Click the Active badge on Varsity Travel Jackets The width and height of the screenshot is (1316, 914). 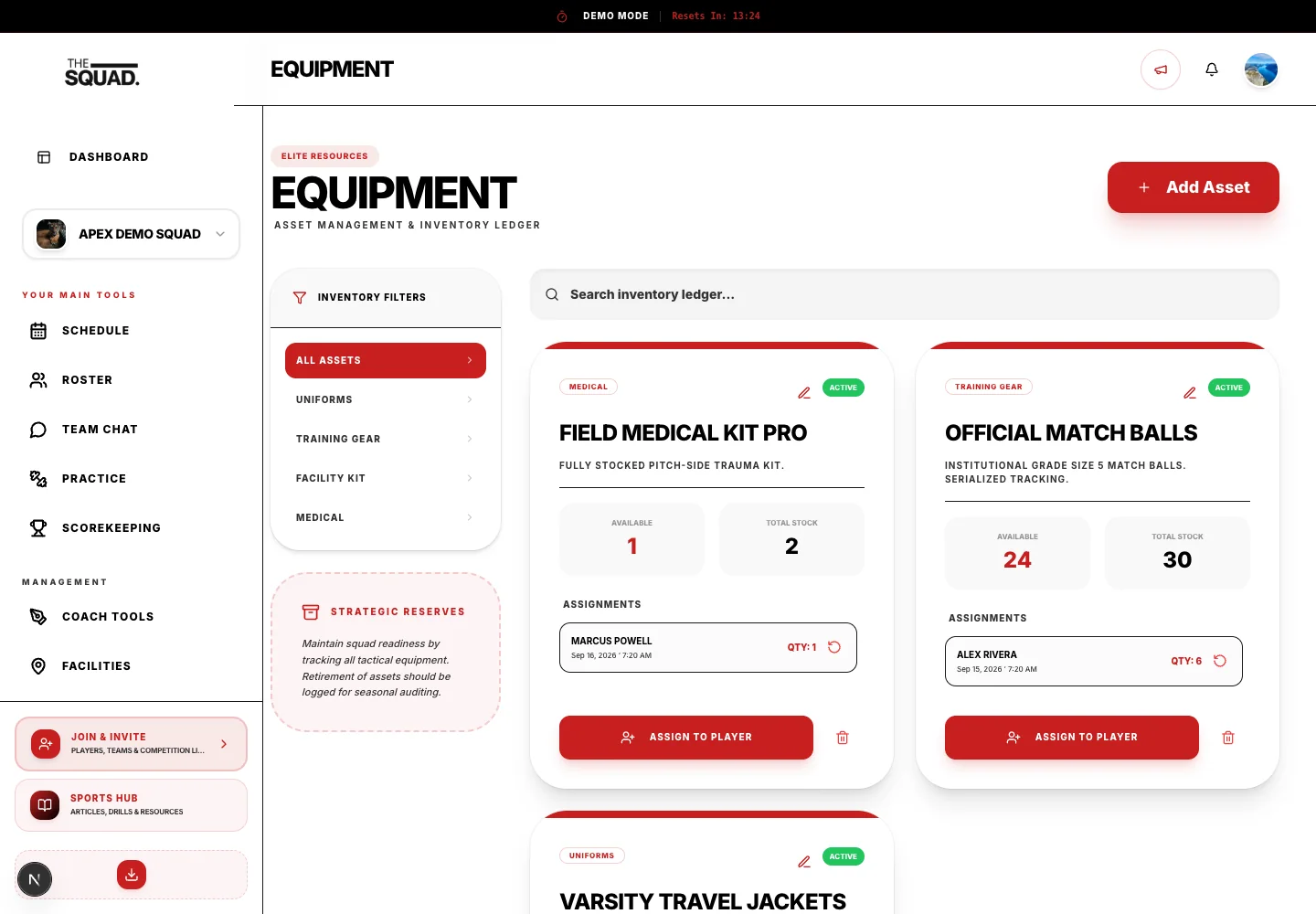tap(844, 856)
